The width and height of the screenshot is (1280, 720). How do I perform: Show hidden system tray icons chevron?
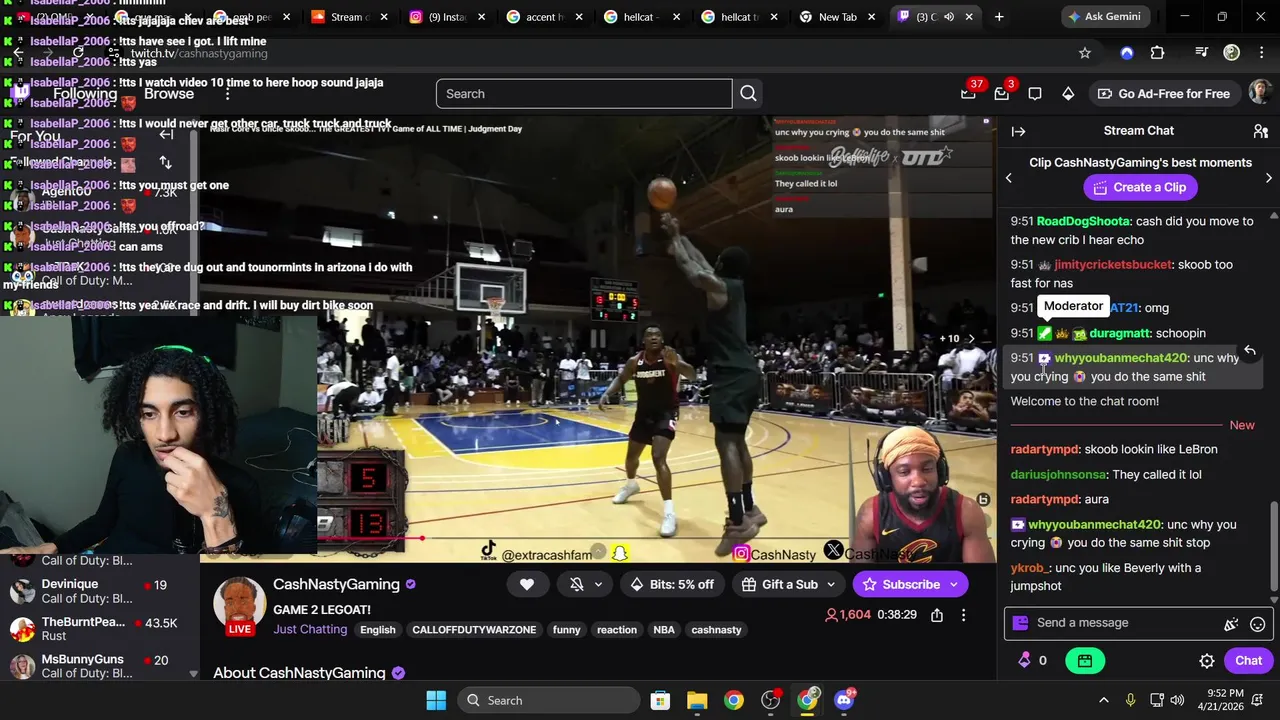click(1104, 700)
